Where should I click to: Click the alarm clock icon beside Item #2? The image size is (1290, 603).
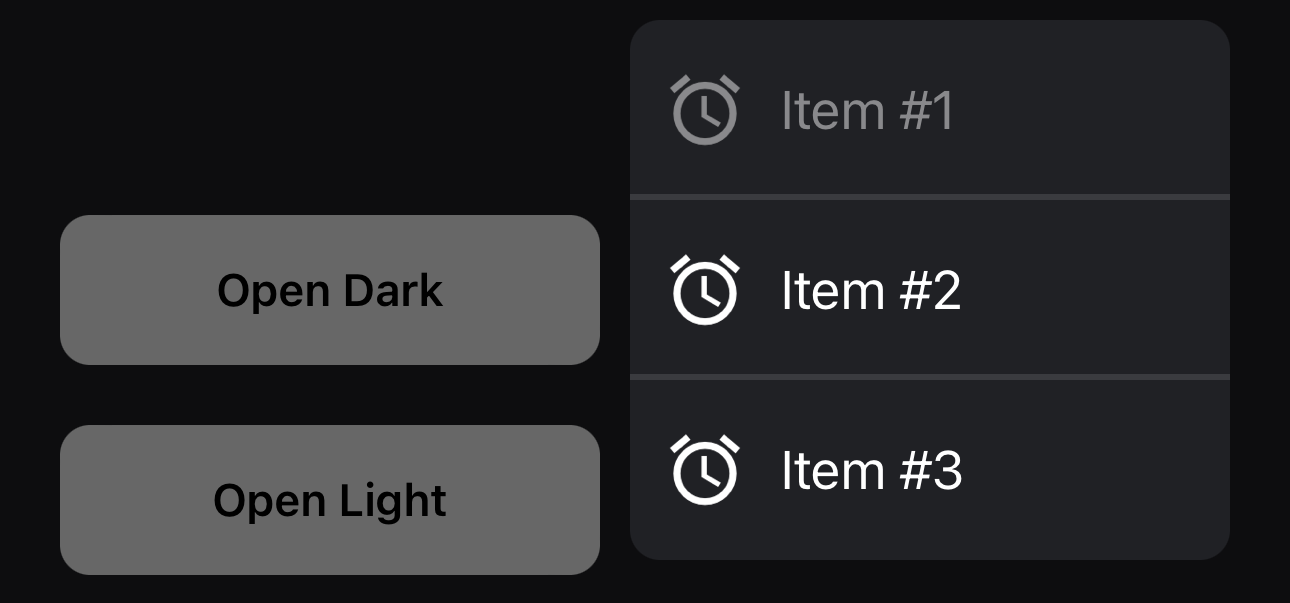pyautogui.click(x=704, y=290)
